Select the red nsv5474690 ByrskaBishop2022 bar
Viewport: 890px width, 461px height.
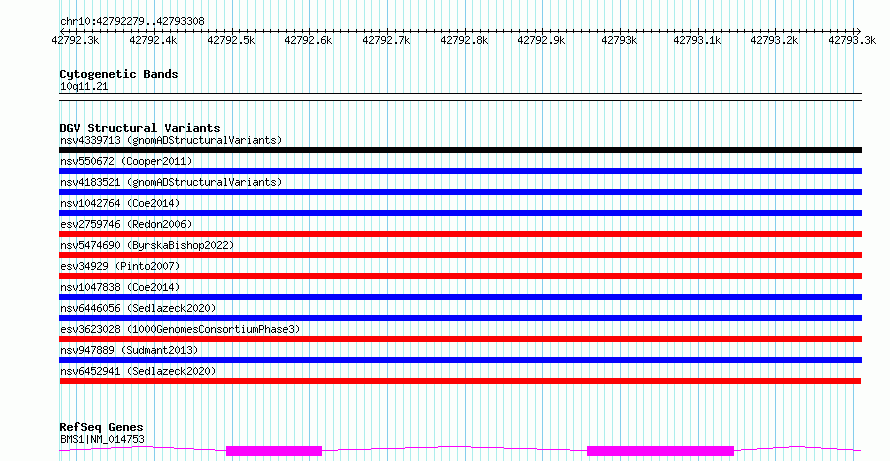point(460,255)
